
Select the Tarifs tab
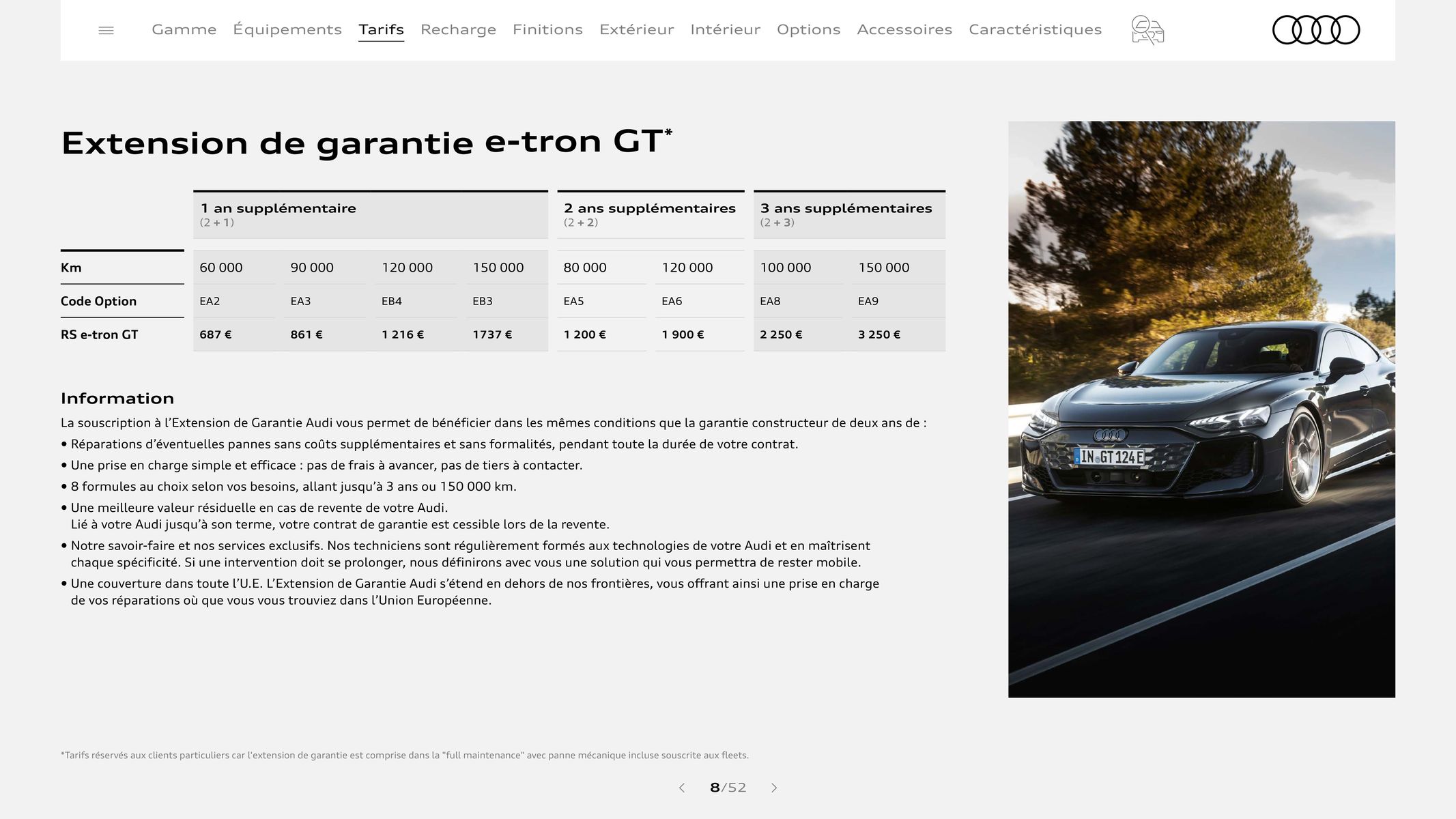(380, 29)
